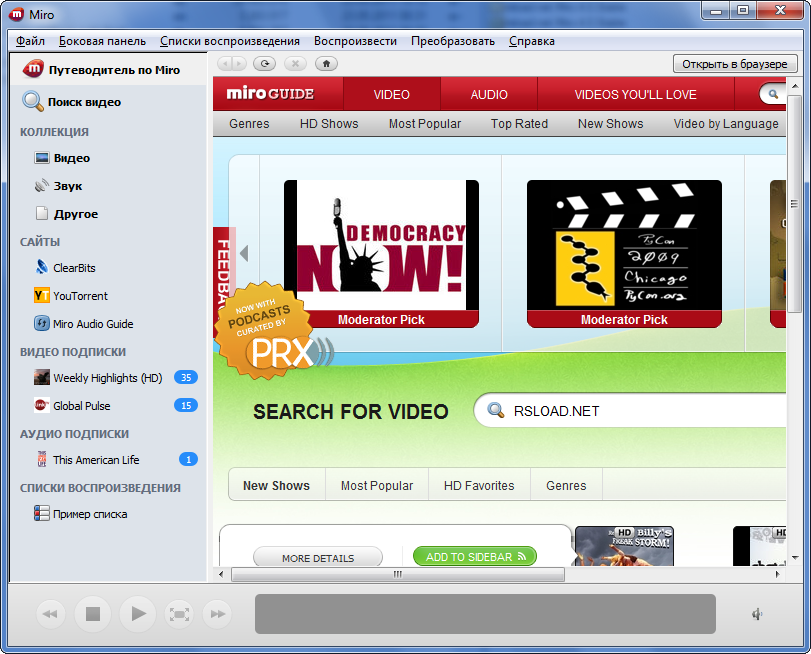
Task: Select the HD Favorites tab
Action: click(x=479, y=485)
